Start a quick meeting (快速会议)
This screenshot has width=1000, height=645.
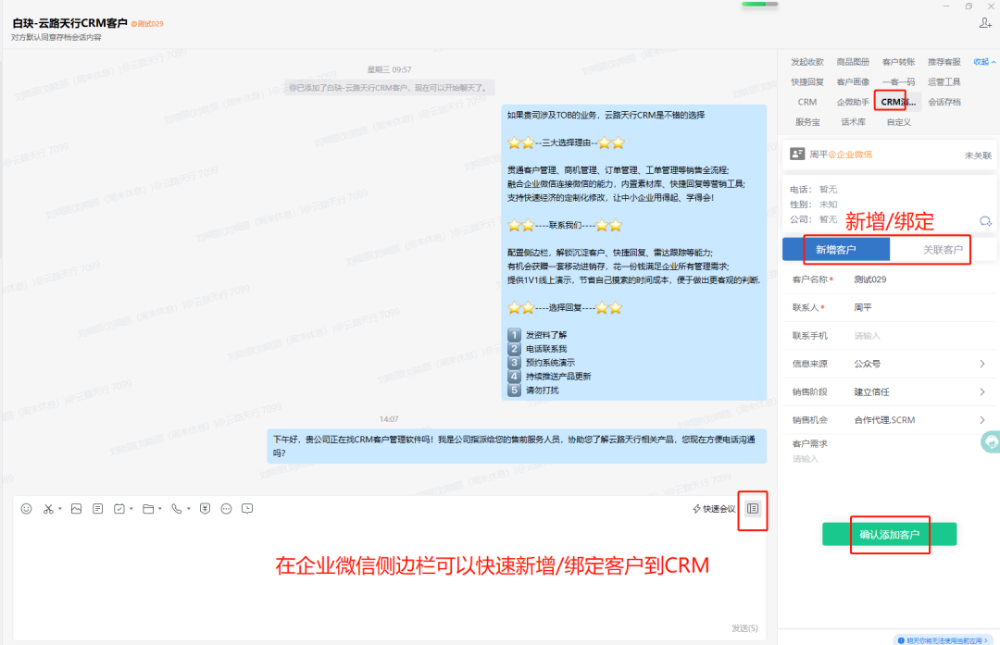714,508
